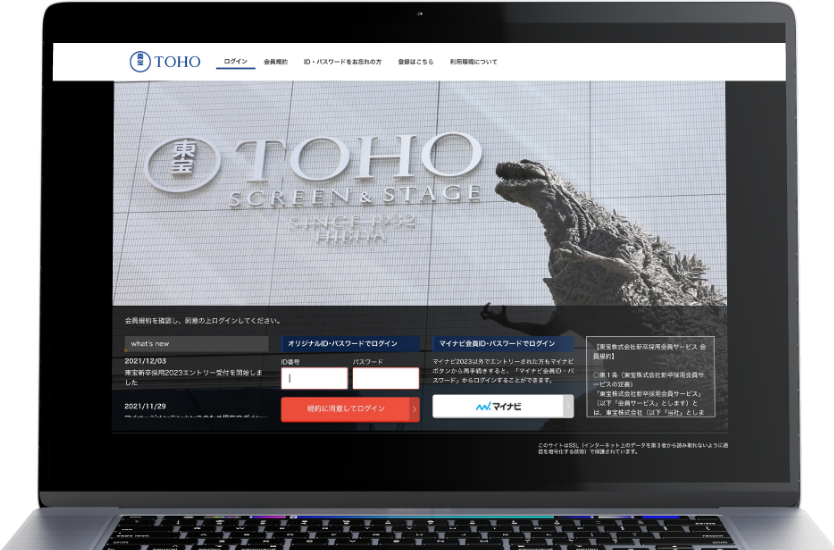Open the 2021/11/29 news entry

point(194,411)
